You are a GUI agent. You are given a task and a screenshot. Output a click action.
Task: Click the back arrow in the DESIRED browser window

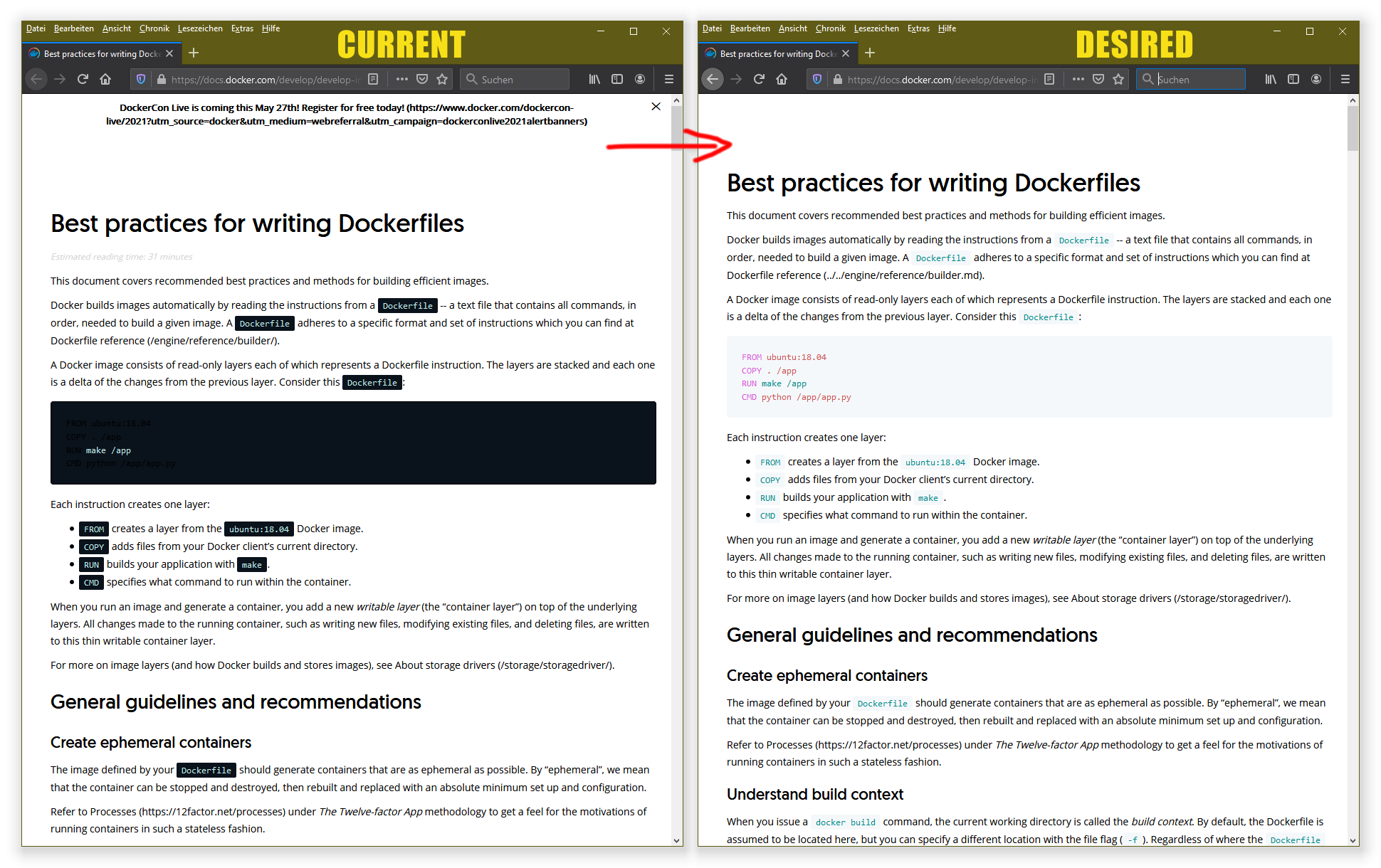(x=713, y=79)
